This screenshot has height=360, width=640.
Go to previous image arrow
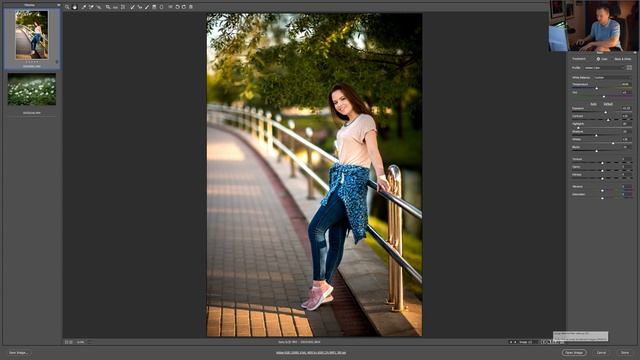coord(511,342)
